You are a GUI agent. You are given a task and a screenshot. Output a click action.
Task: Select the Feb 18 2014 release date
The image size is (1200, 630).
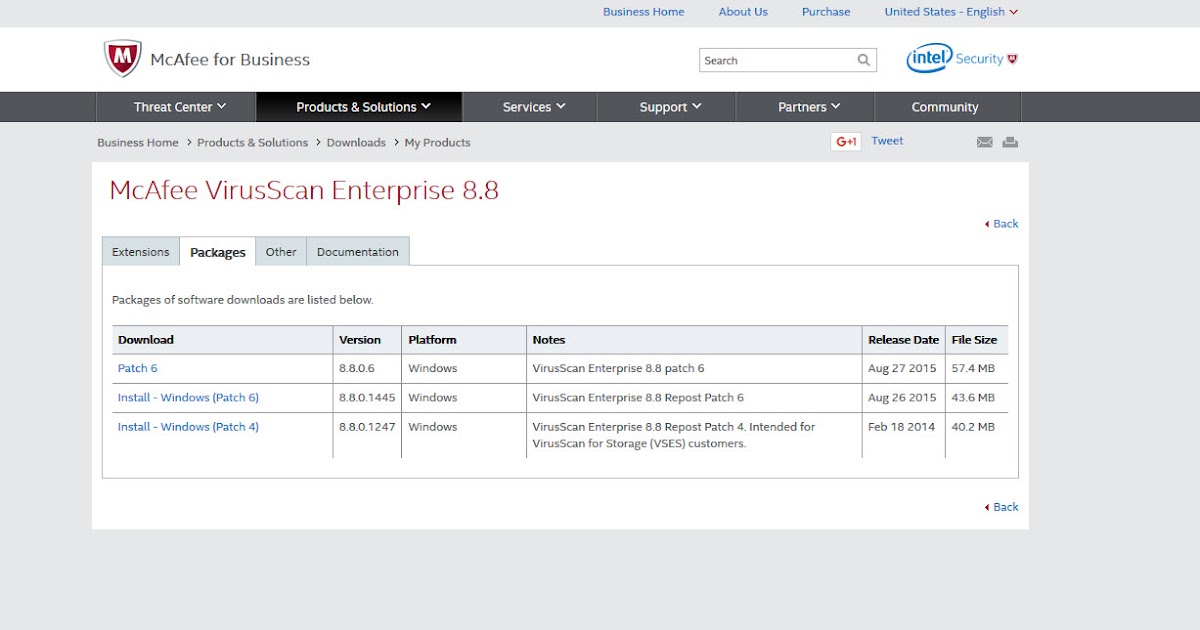(x=901, y=426)
